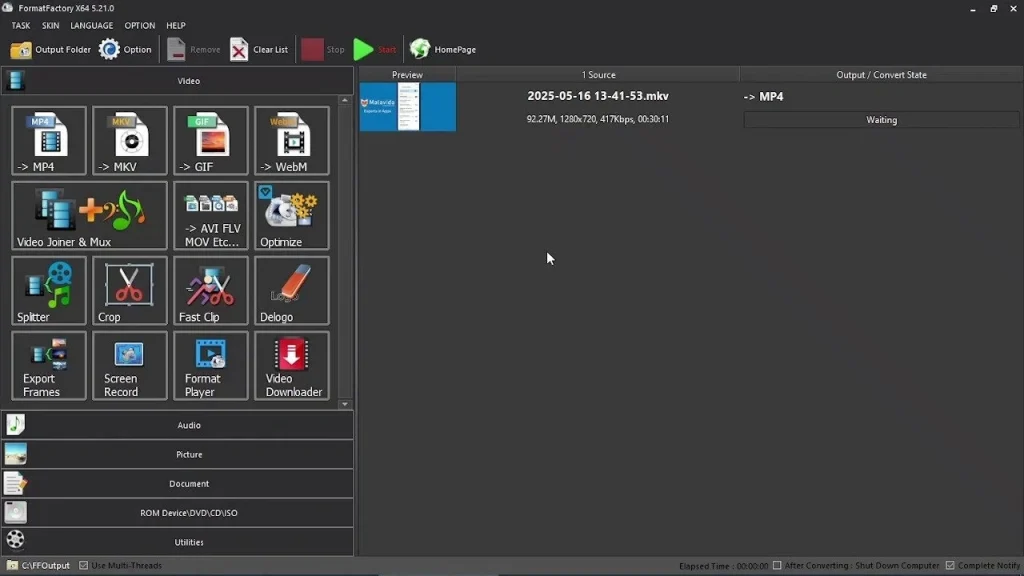The height and width of the screenshot is (576, 1024).
Task: Select the GIF conversion option
Action: (x=210, y=140)
